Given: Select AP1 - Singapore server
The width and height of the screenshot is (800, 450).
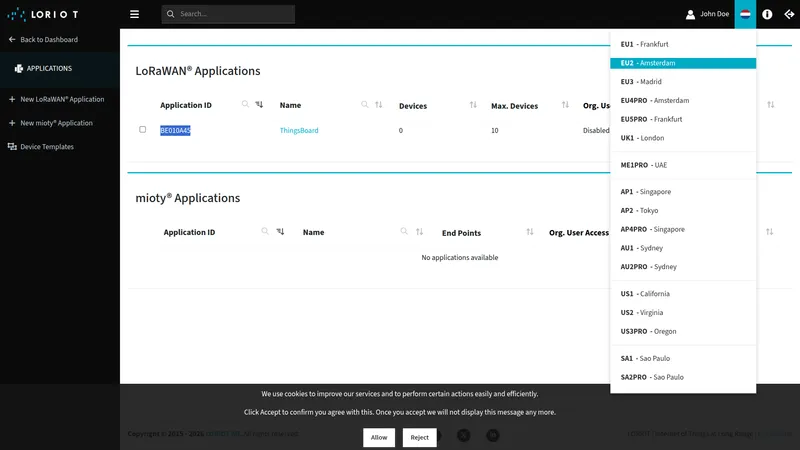Looking at the screenshot, I should tap(683, 192).
